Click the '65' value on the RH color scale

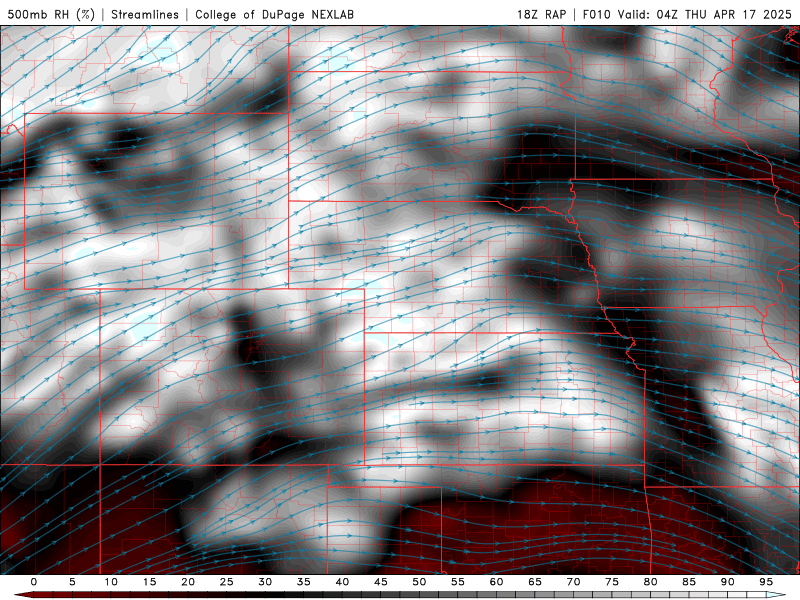coord(535,582)
